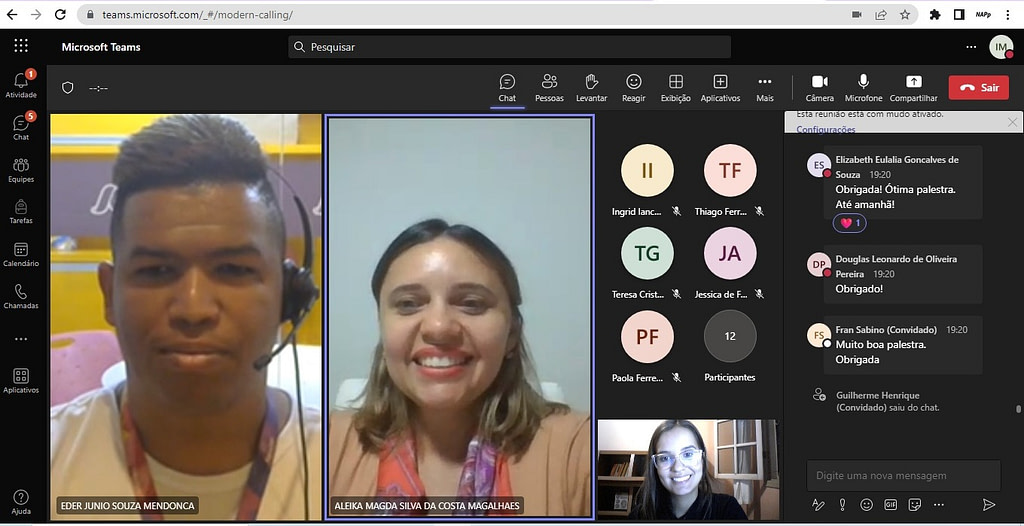Open Mais options in meeting toolbar
Screen dimensions: 1024x526
(x=765, y=88)
